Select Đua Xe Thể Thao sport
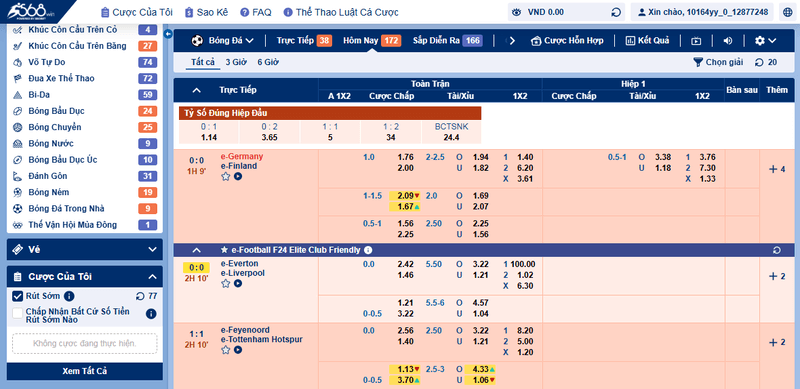Screen dimensions: 800x389 coord(85,79)
